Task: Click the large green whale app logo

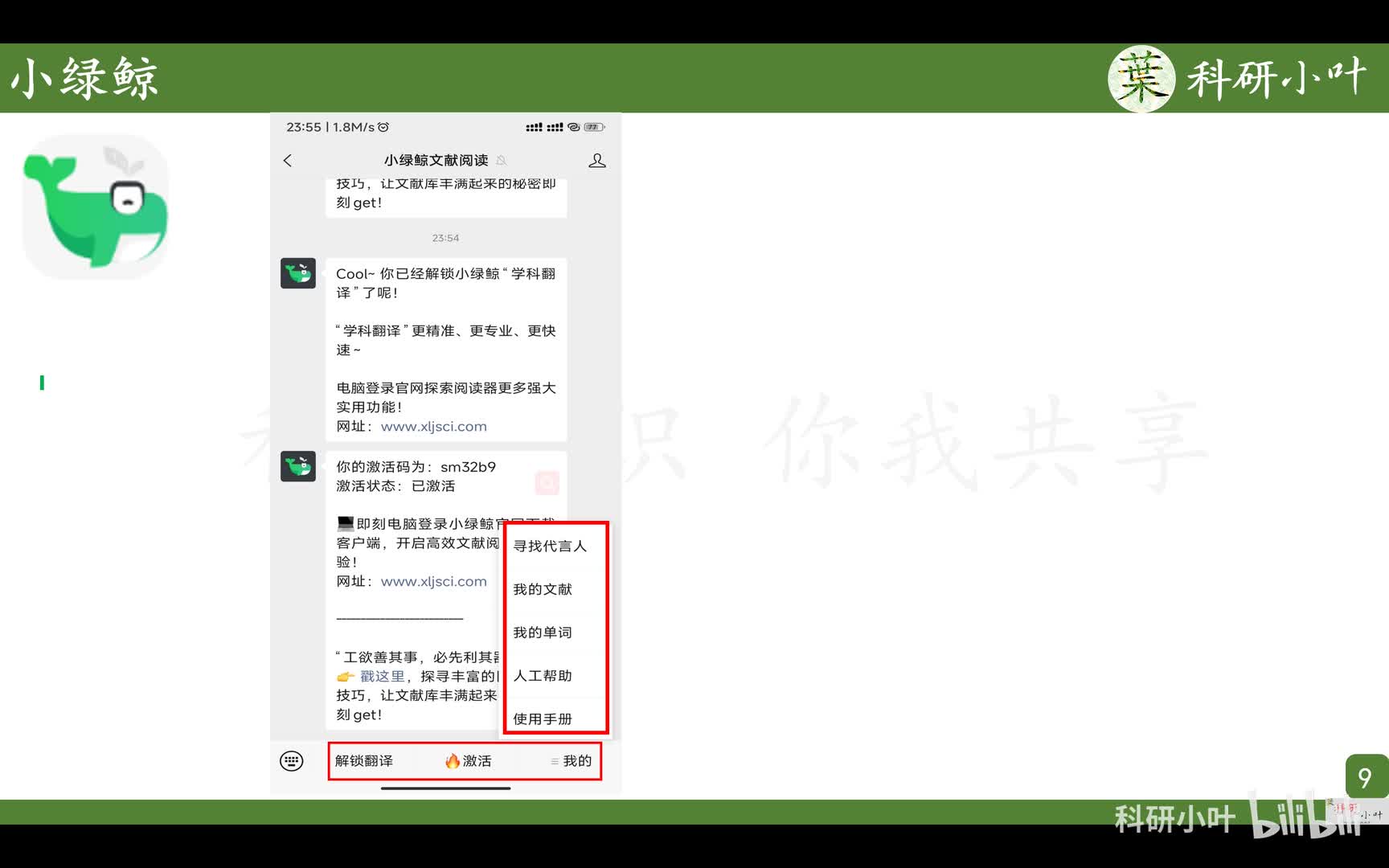Action: 96,207
